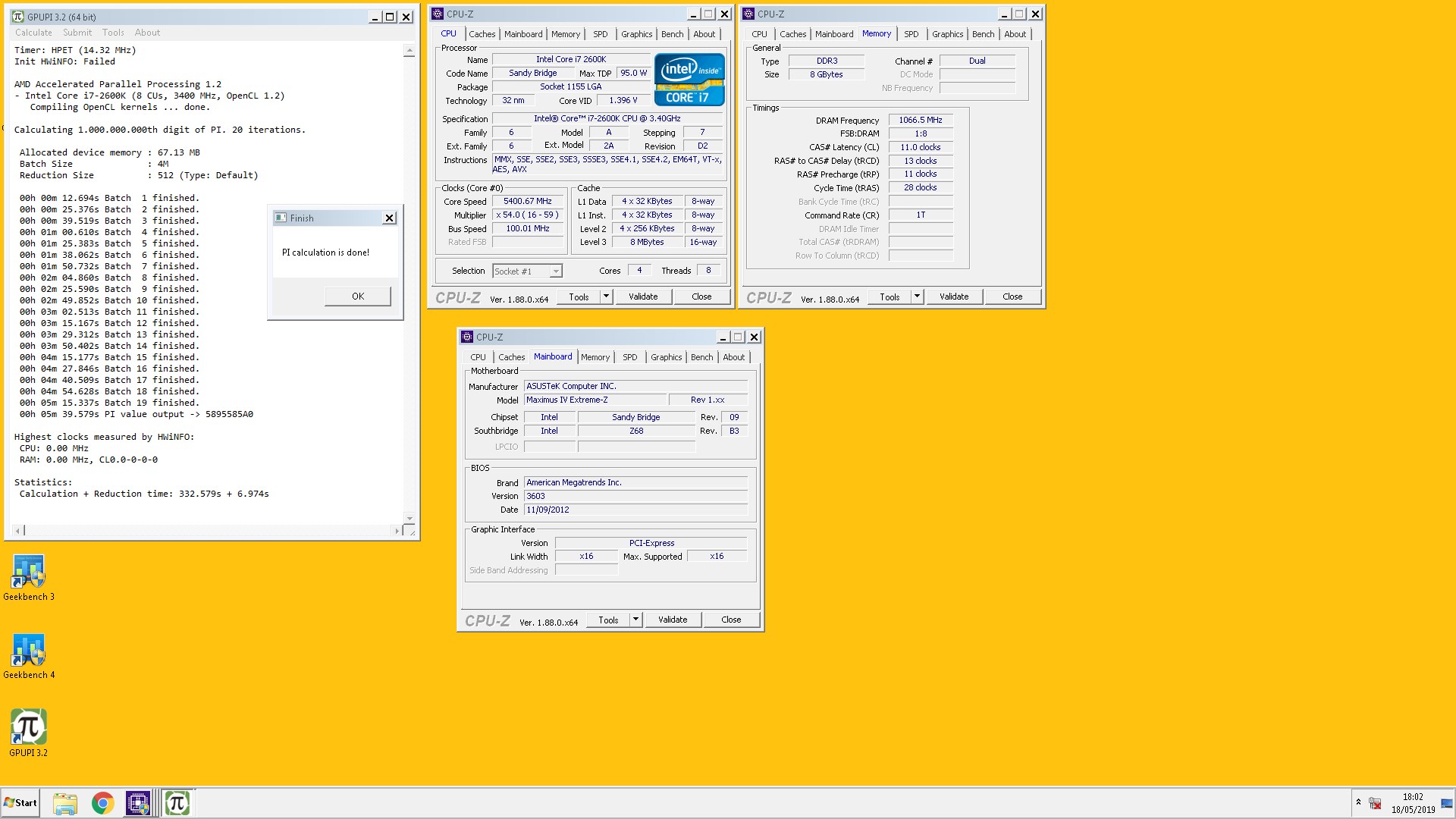Open the Geekbench 3 desktop shortcut
1456x819 pixels.
[28, 577]
